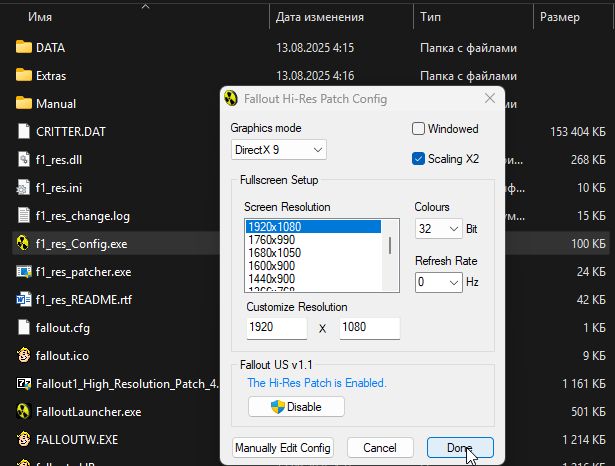The width and height of the screenshot is (615, 466).
Task: Select the Extras folder icon
Action: point(25,75)
